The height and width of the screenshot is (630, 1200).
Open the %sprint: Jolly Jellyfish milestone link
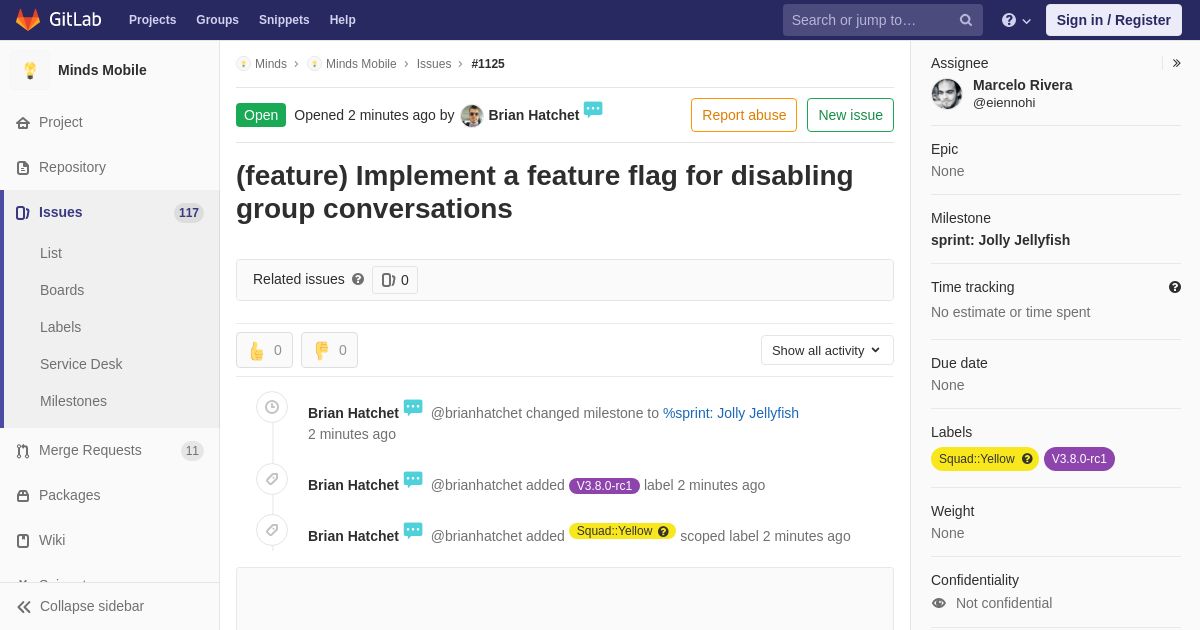coord(731,413)
